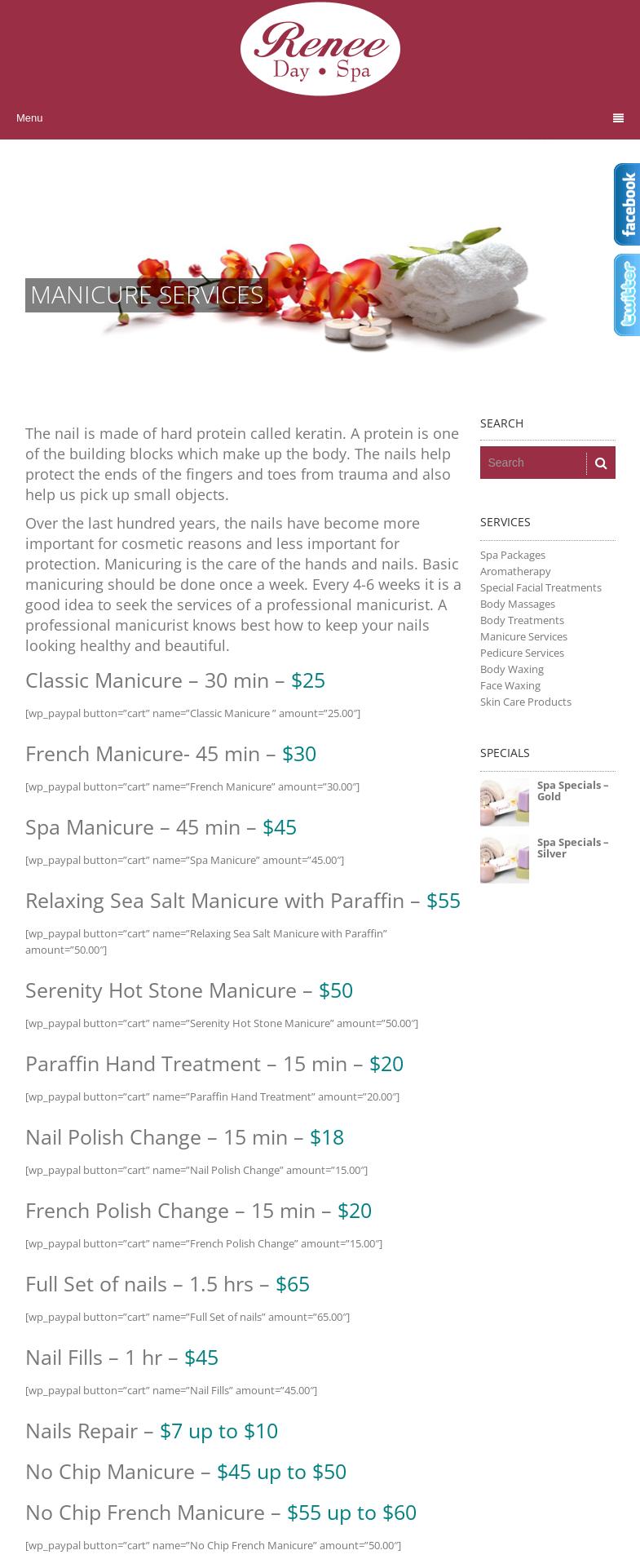The height and width of the screenshot is (1568, 640).
Task: Open Manicure Services sidebar link
Action: pyautogui.click(x=523, y=636)
